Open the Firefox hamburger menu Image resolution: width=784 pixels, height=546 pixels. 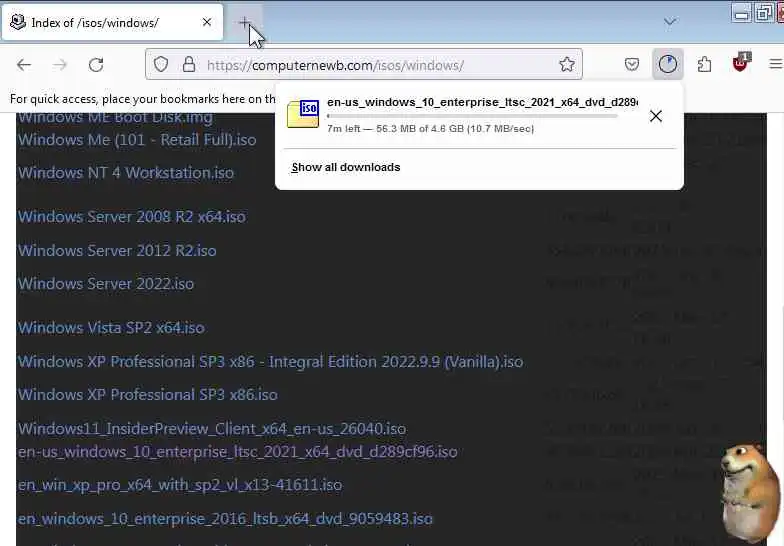coord(776,64)
